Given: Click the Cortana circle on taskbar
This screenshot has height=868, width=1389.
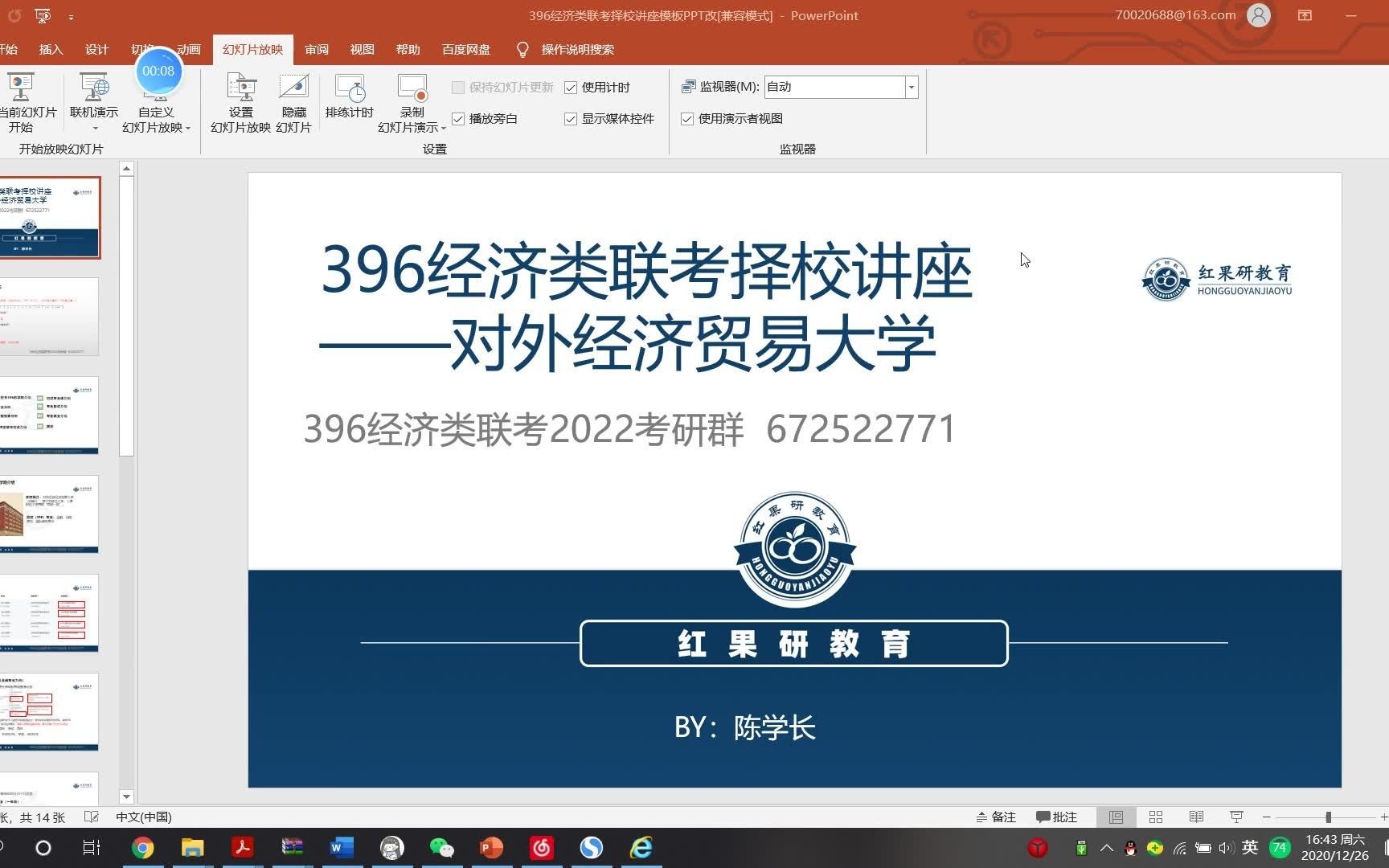Looking at the screenshot, I should pos(43,848).
